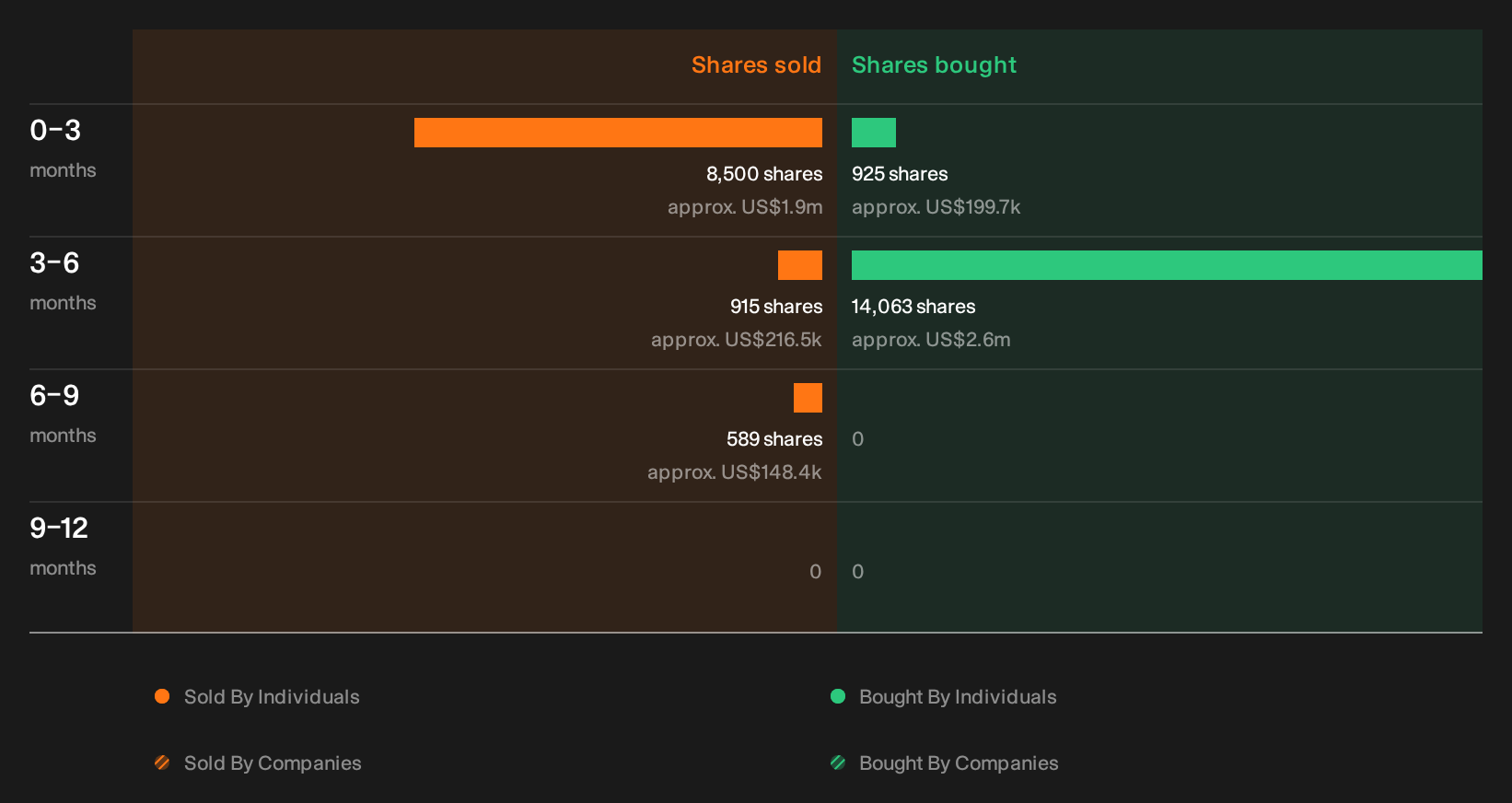Select the Sold By Individuals legend label
The image size is (1512, 803).
pyautogui.click(x=272, y=697)
